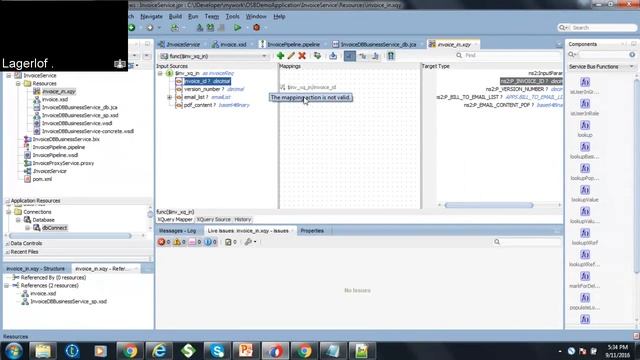Toggle the red error filter in Live Issues
Screen dimensions: 640x360
coord(164,242)
